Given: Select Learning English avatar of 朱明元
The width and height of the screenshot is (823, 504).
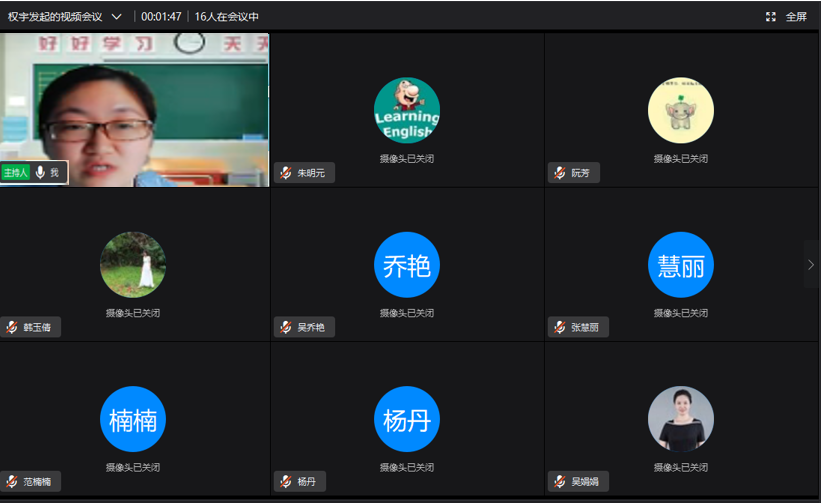Looking at the screenshot, I should pos(407,111).
